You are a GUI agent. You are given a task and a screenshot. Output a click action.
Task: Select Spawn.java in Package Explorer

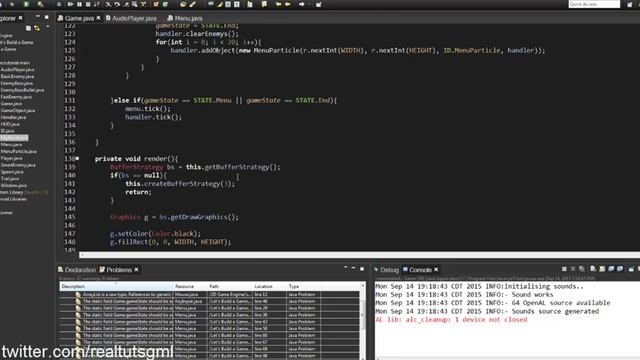(12, 171)
